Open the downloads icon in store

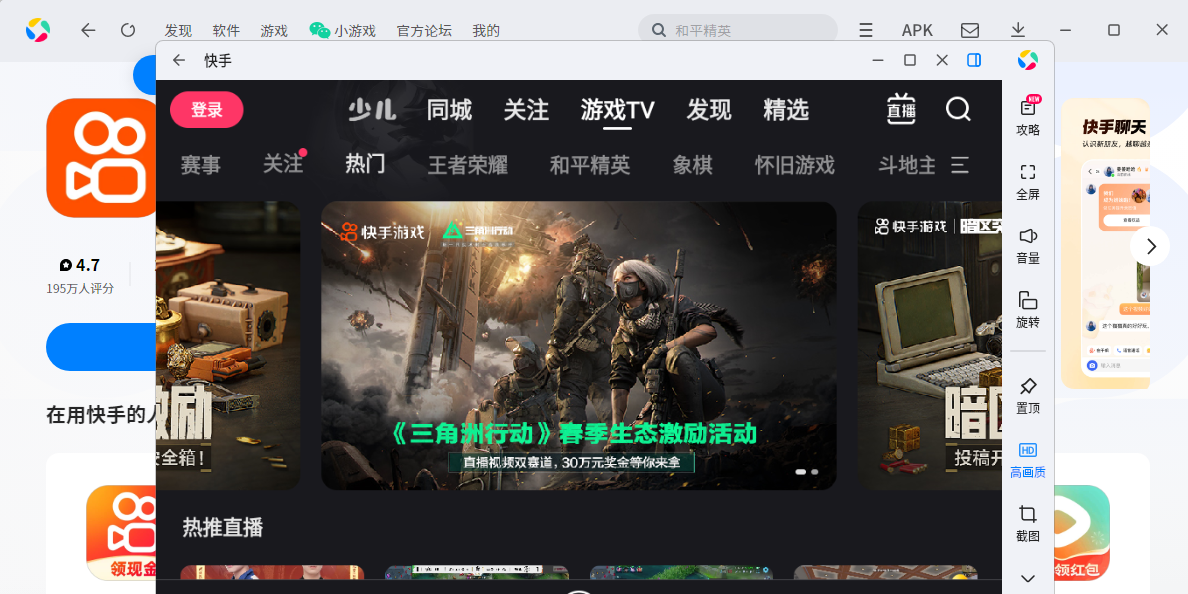coord(1018,30)
